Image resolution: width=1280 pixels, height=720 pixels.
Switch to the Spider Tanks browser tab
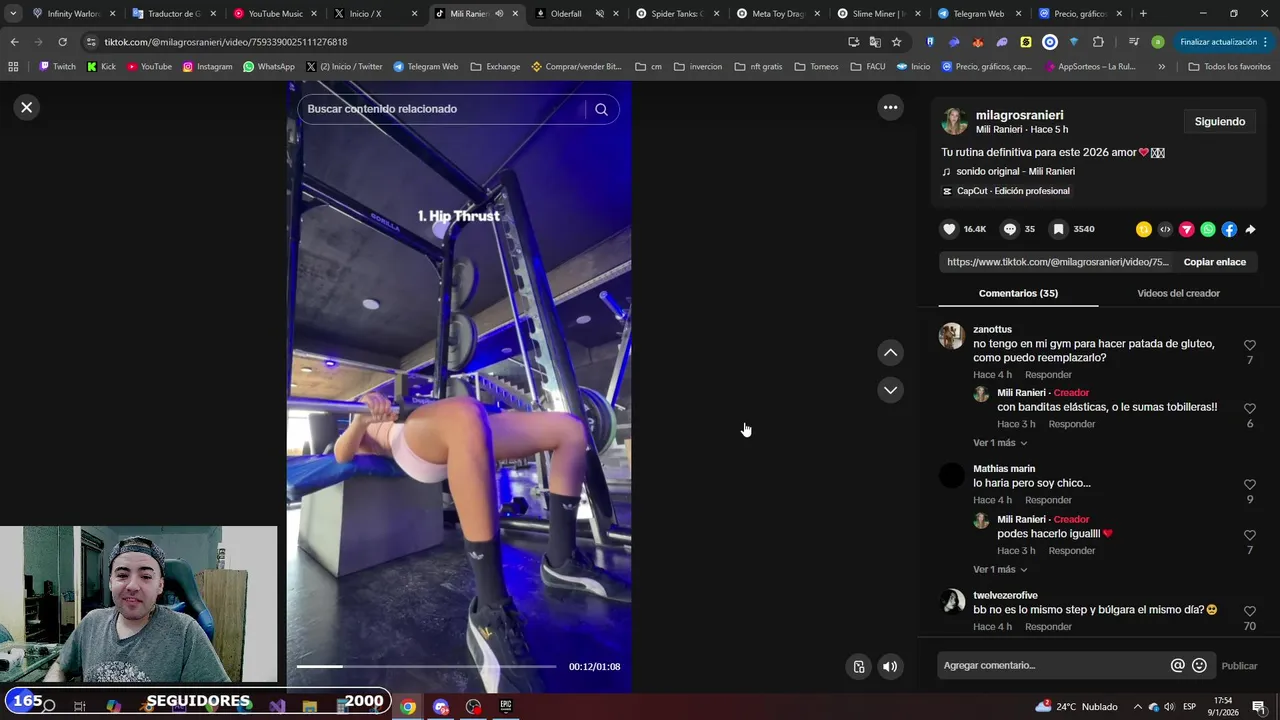click(x=678, y=14)
